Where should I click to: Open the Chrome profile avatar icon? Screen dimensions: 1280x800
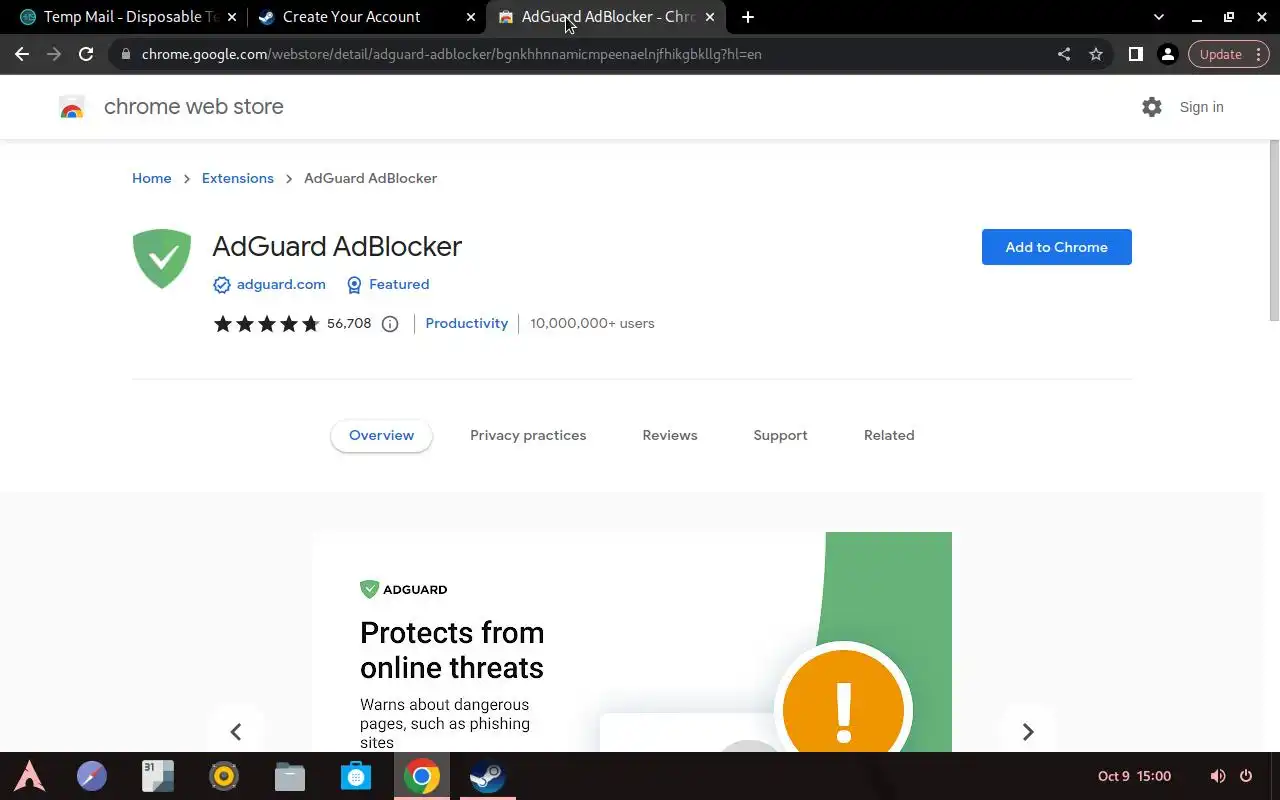[x=1167, y=54]
